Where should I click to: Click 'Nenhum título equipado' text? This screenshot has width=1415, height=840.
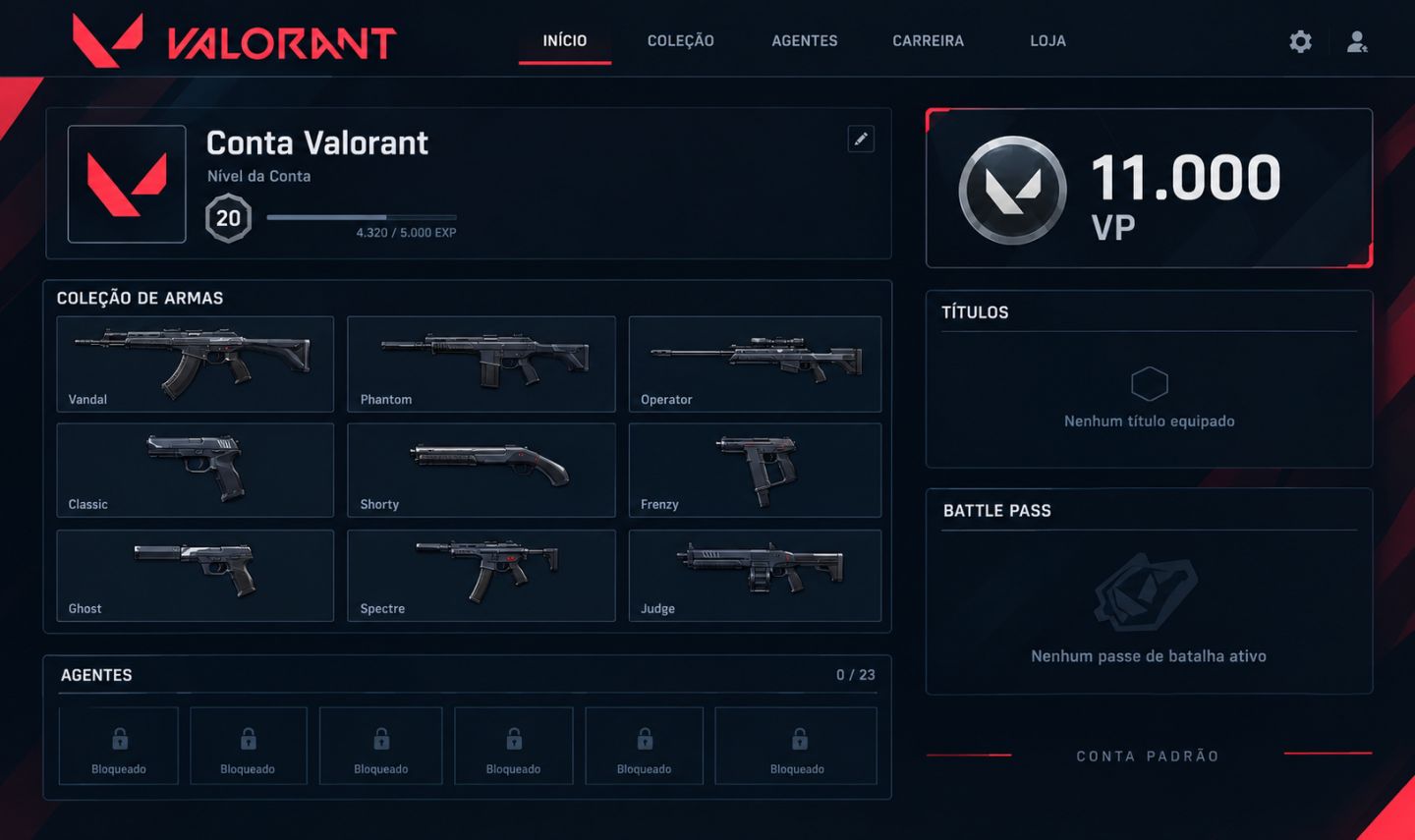(1149, 420)
